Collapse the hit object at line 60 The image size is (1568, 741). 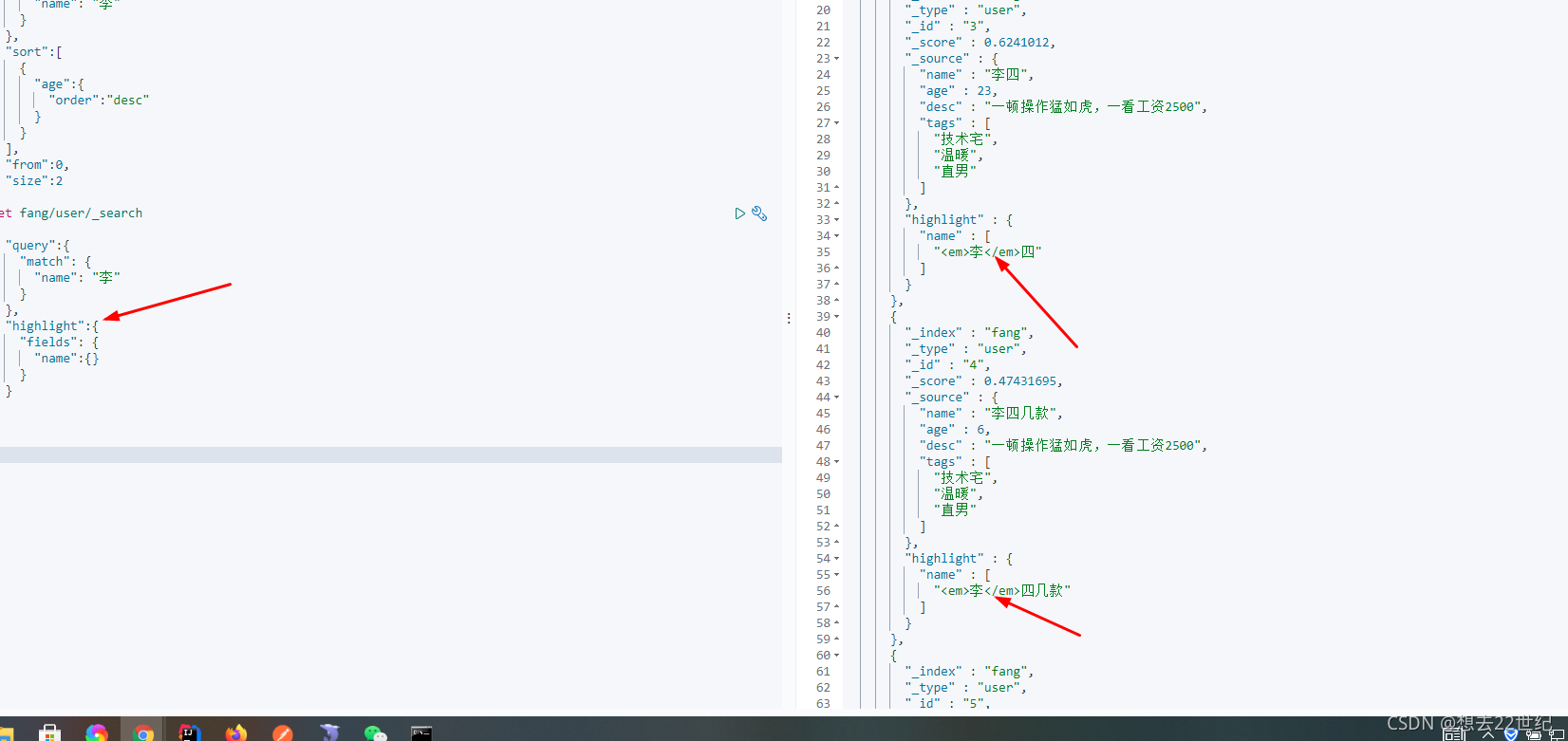pos(836,656)
